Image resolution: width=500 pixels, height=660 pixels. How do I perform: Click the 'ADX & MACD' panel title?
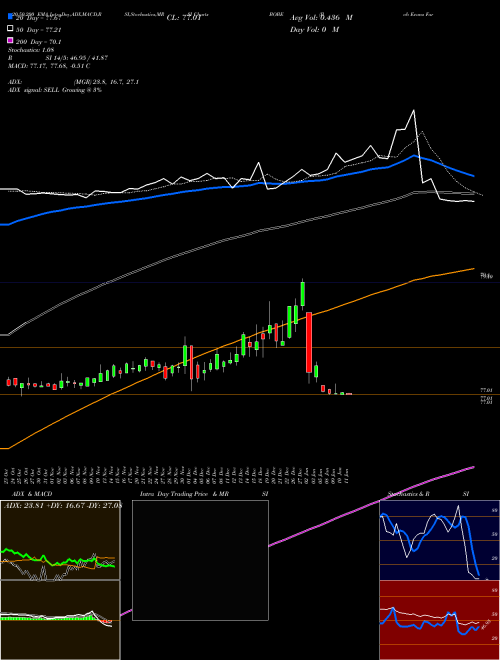[32, 494]
